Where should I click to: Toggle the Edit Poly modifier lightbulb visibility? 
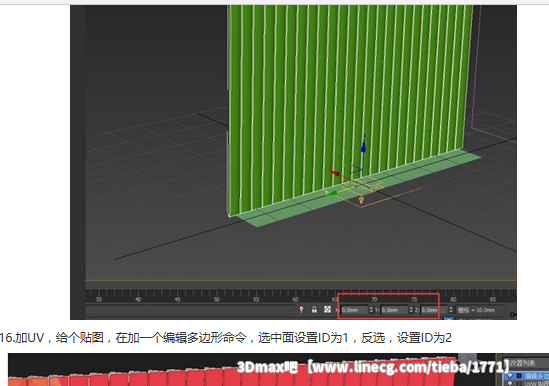510,375
